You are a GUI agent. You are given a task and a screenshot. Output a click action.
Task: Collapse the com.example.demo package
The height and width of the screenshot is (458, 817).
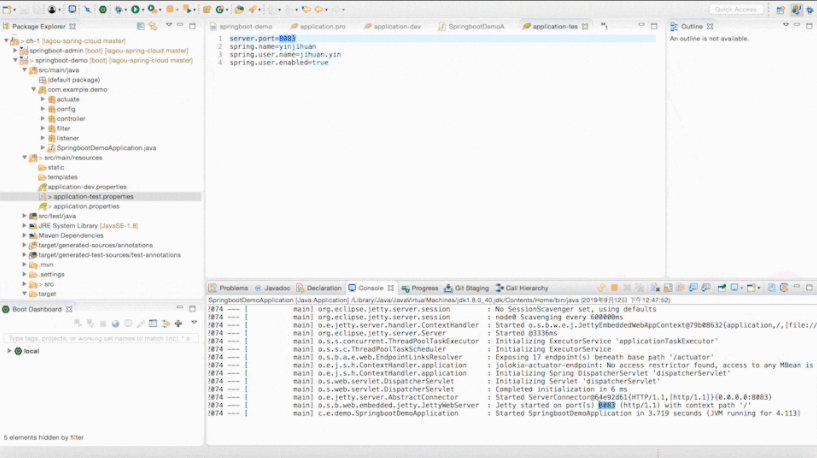(34, 89)
